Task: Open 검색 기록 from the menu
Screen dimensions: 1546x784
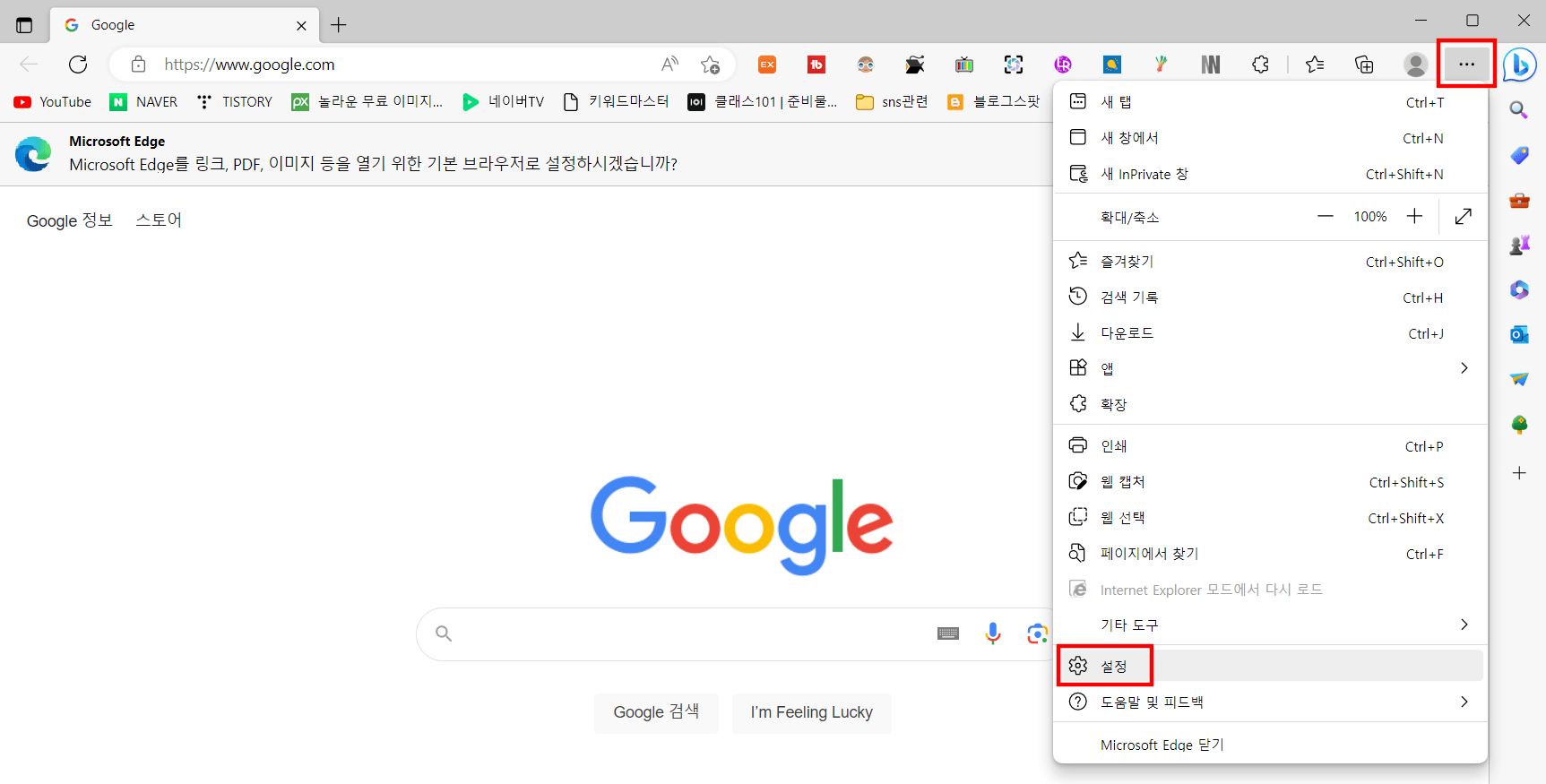Action: tap(1270, 297)
